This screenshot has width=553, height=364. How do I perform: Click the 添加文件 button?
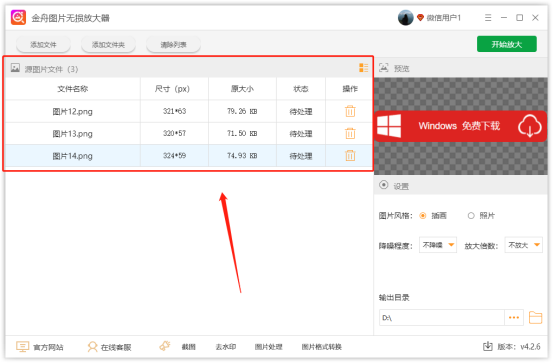(43, 44)
